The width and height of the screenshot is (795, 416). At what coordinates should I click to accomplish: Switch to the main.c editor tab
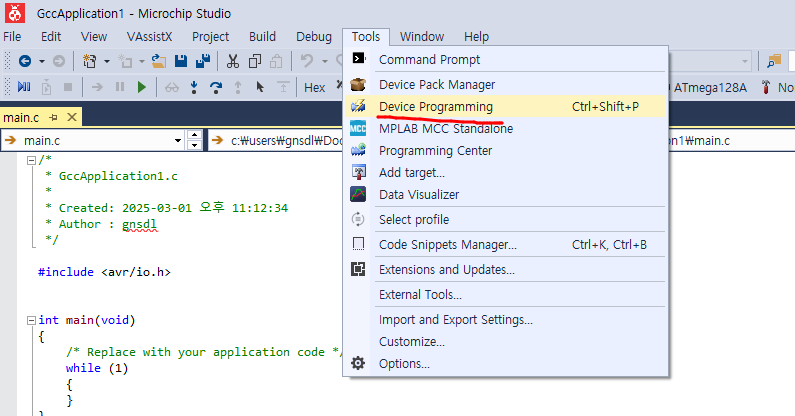21,118
